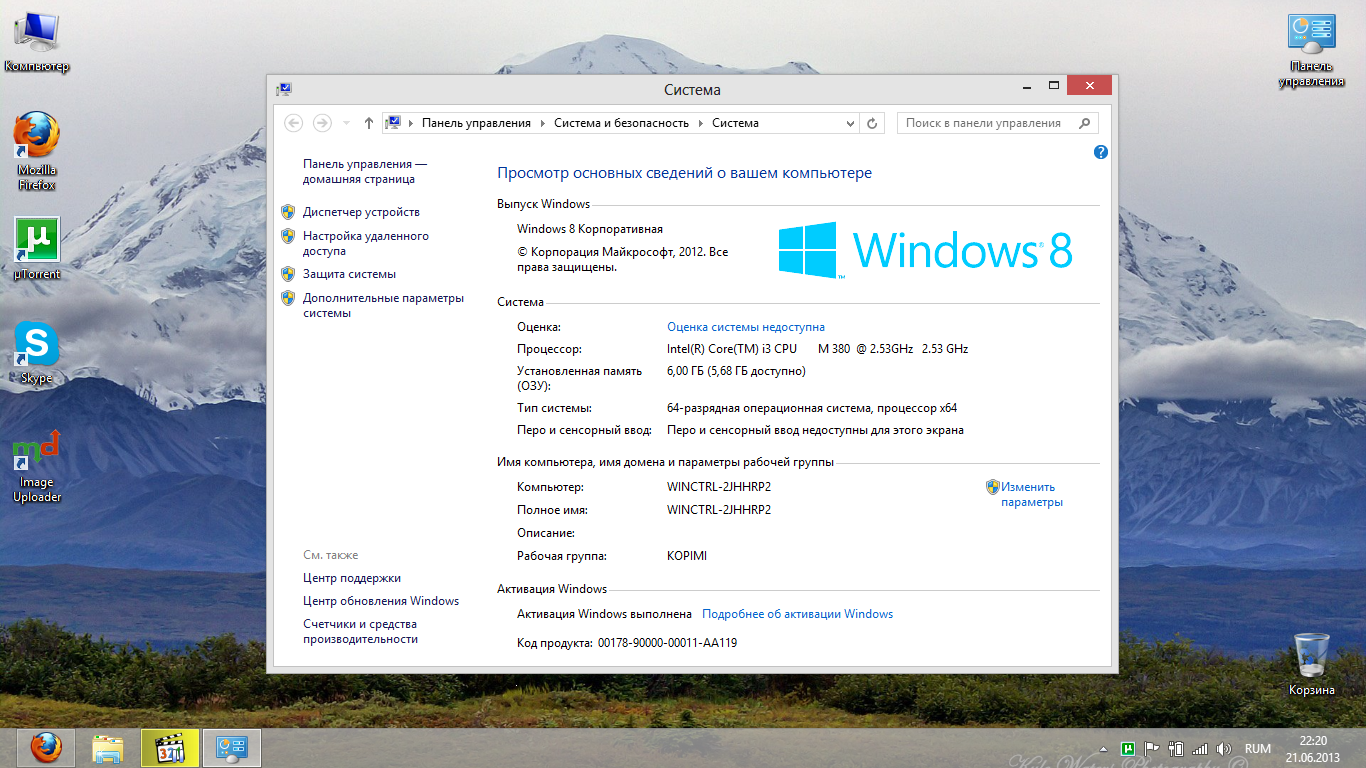Click the Система window title-bar icon
This screenshot has height=768, width=1366.
pyautogui.click(x=284, y=89)
